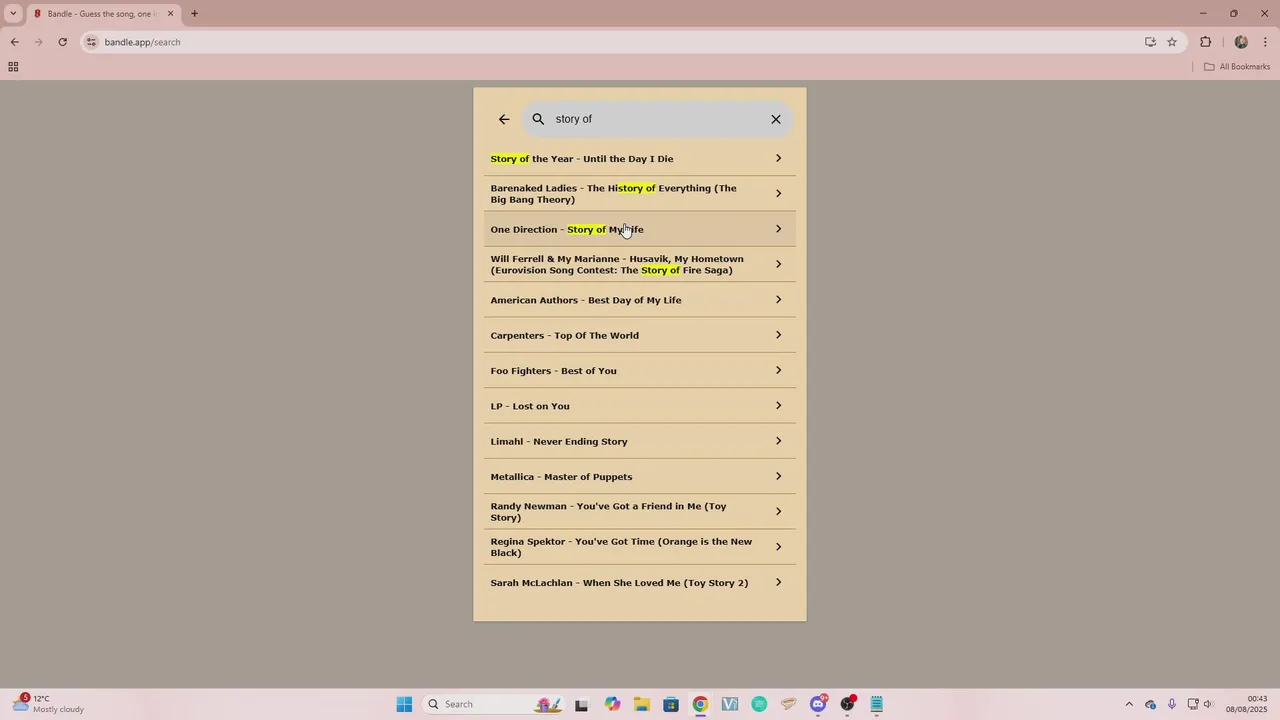Viewport: 1280px width, 720px height.
Task: View site information icon in address bar
Action: click(x=91, y=42)
